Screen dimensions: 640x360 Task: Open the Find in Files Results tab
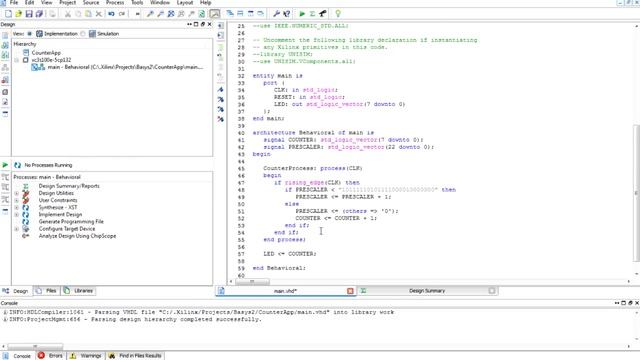[x=135, y=356]
